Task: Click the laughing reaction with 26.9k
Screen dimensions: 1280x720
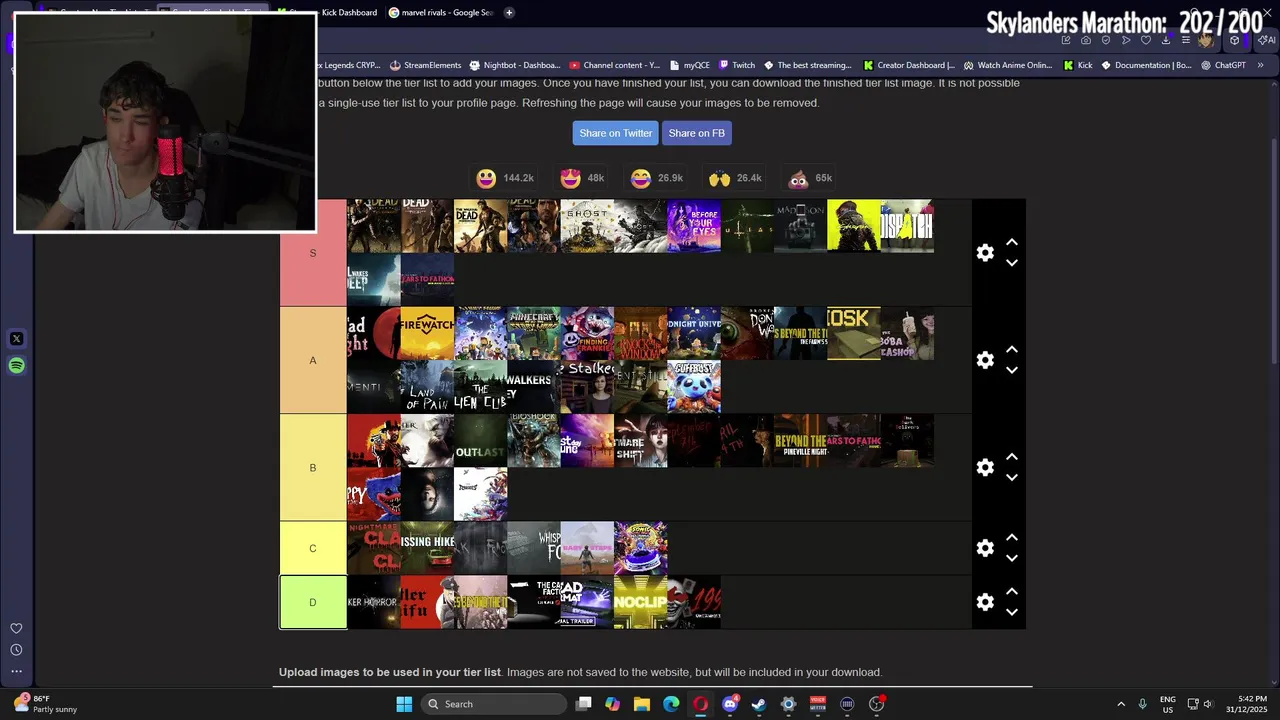Action: click(x=657, y=178)
